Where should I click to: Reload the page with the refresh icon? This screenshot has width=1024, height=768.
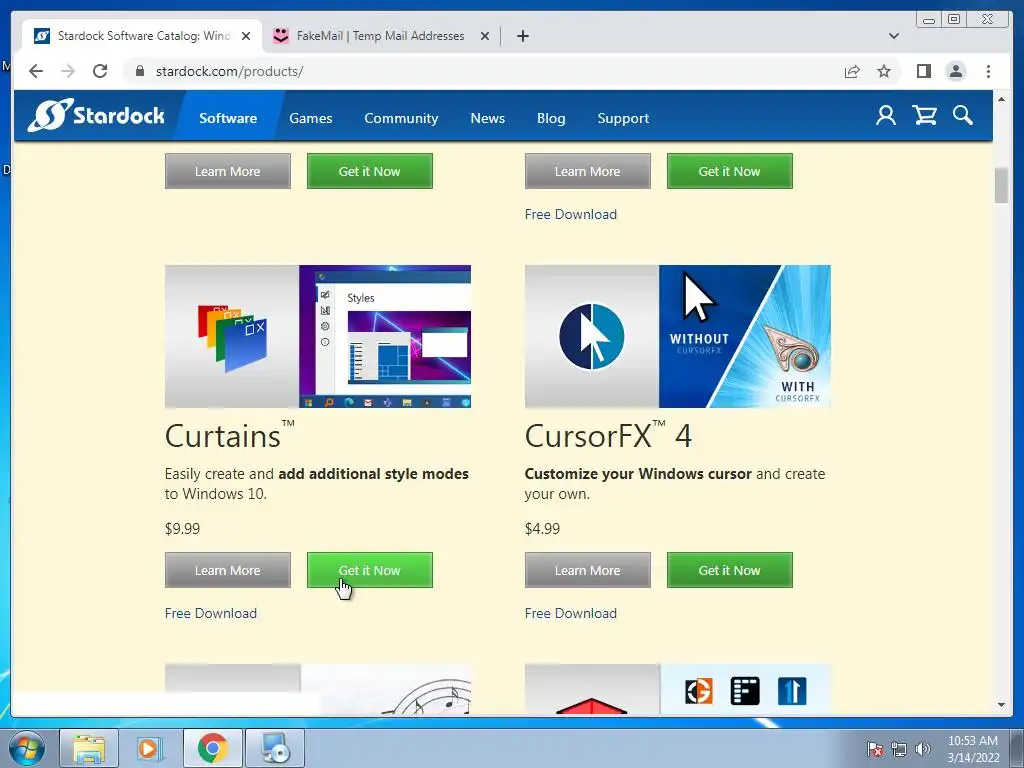pos(100,71)
